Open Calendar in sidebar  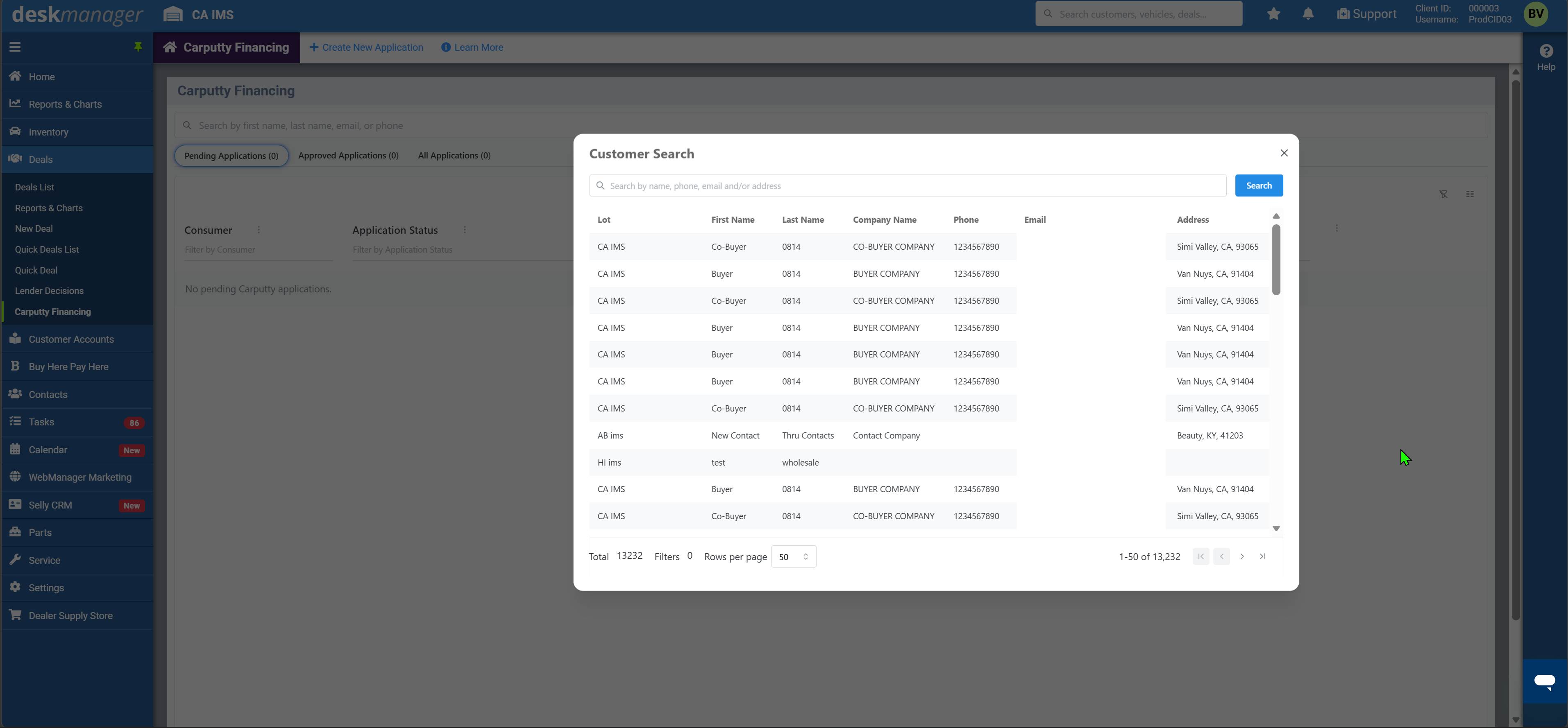coord(77,450)
